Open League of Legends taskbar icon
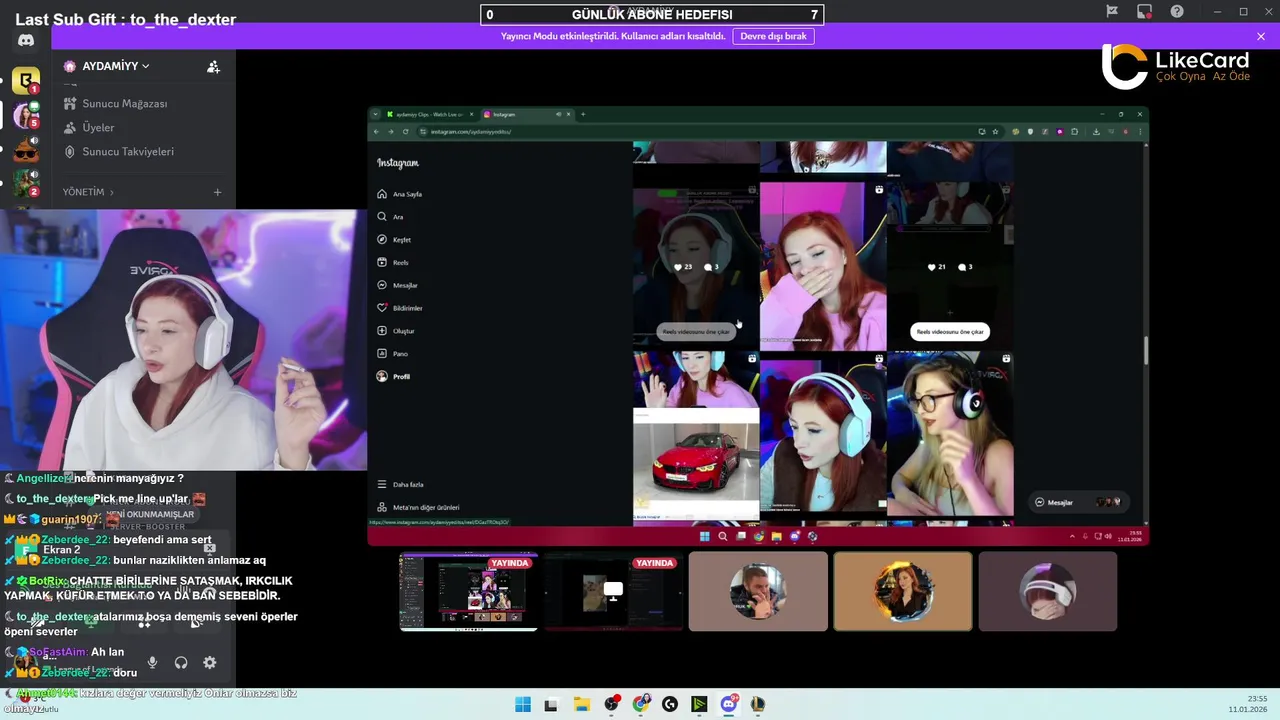Screen dimensions: 1280x720 (758, 704)
